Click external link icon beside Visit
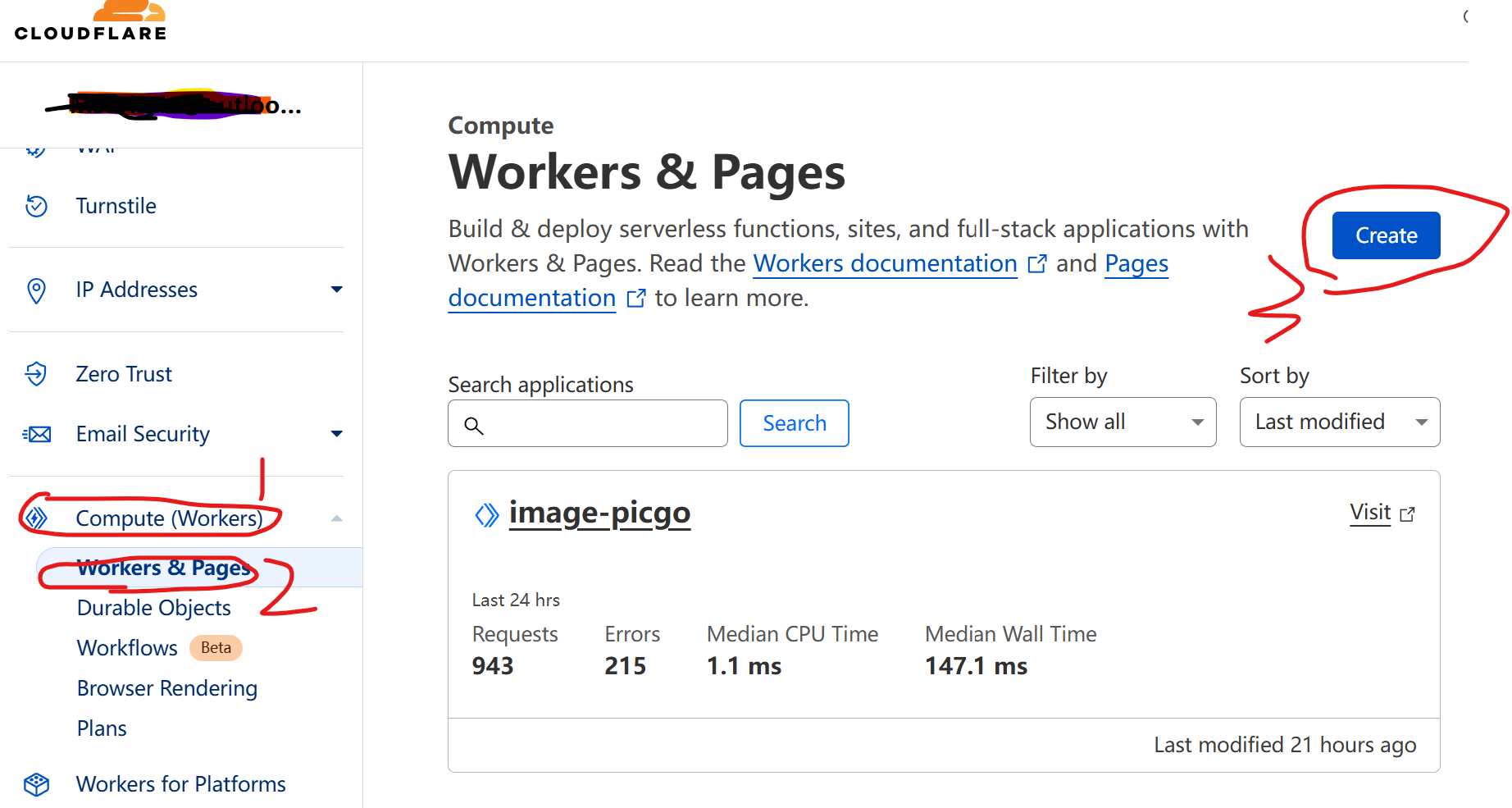This screenshot has width=1512, height=808. click(1407, 514)
